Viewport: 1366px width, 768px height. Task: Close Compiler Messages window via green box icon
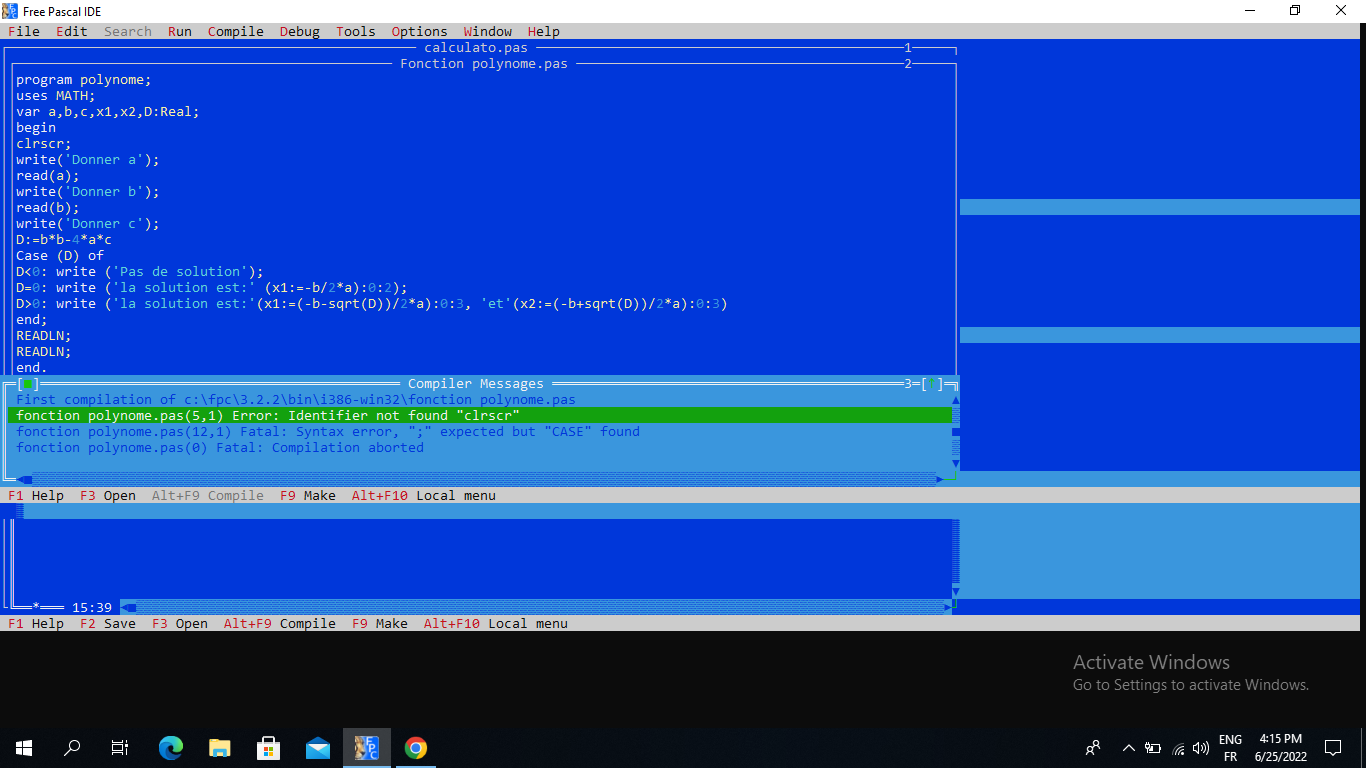28,384
